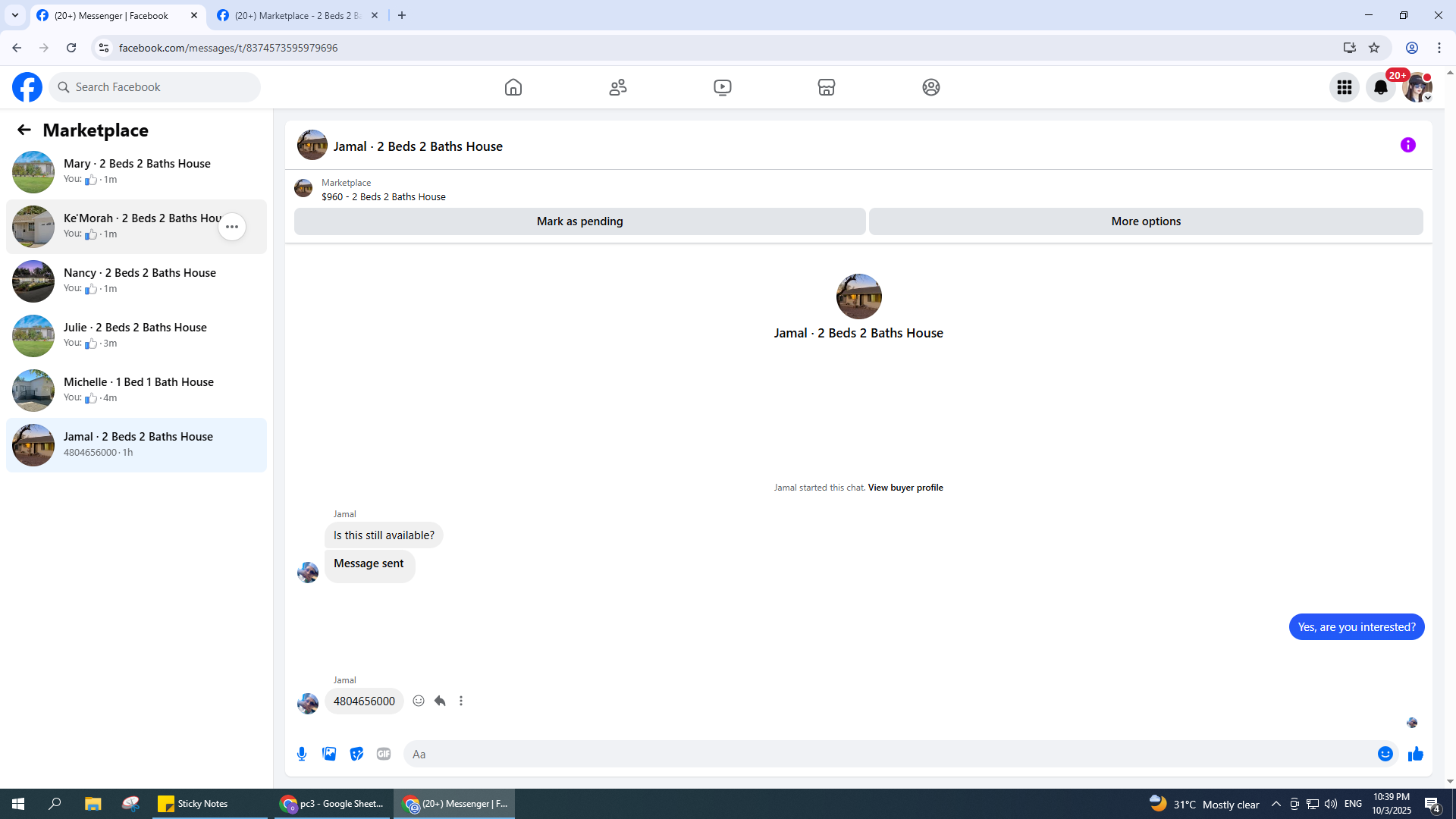The width and height of the screenshot is (1456, 819).
Task: Open View buyer profile link
Action: [905, 488]
